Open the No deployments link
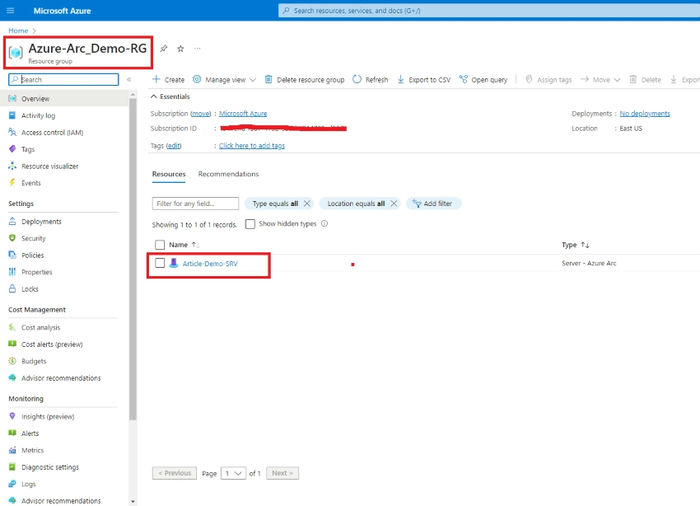Screen dimensions: 700x506 point(645,113)
